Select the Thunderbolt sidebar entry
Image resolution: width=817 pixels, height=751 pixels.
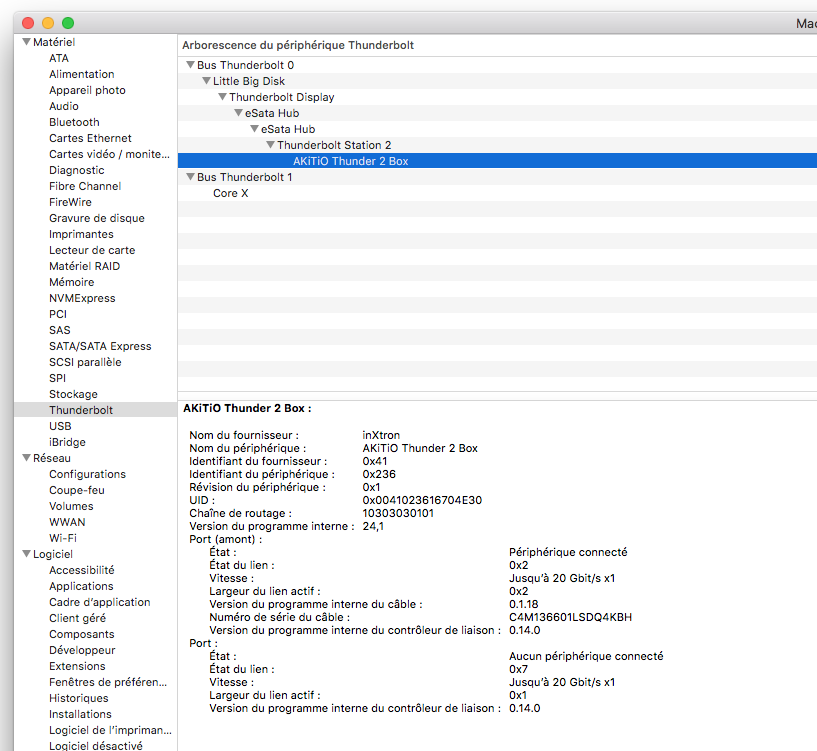pos(95,410)
